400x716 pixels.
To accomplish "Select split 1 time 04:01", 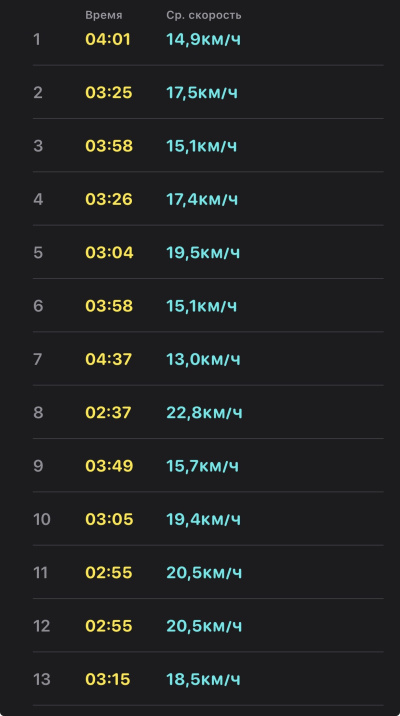I will pos(108,39).
